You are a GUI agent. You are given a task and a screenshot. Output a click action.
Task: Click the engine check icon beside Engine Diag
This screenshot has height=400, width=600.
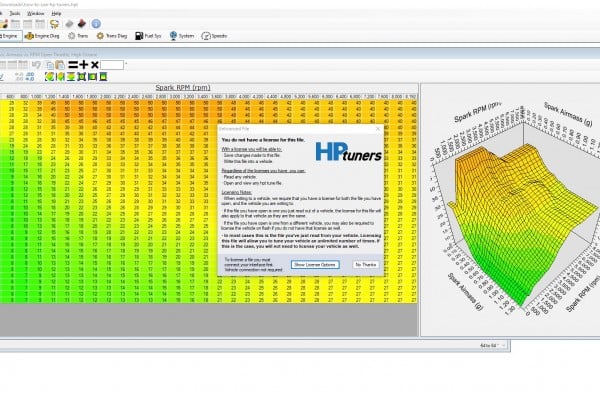[29, 36]
